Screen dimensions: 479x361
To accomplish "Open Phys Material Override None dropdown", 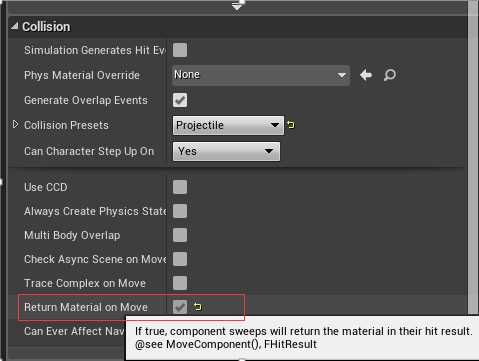I will [261, 75].
